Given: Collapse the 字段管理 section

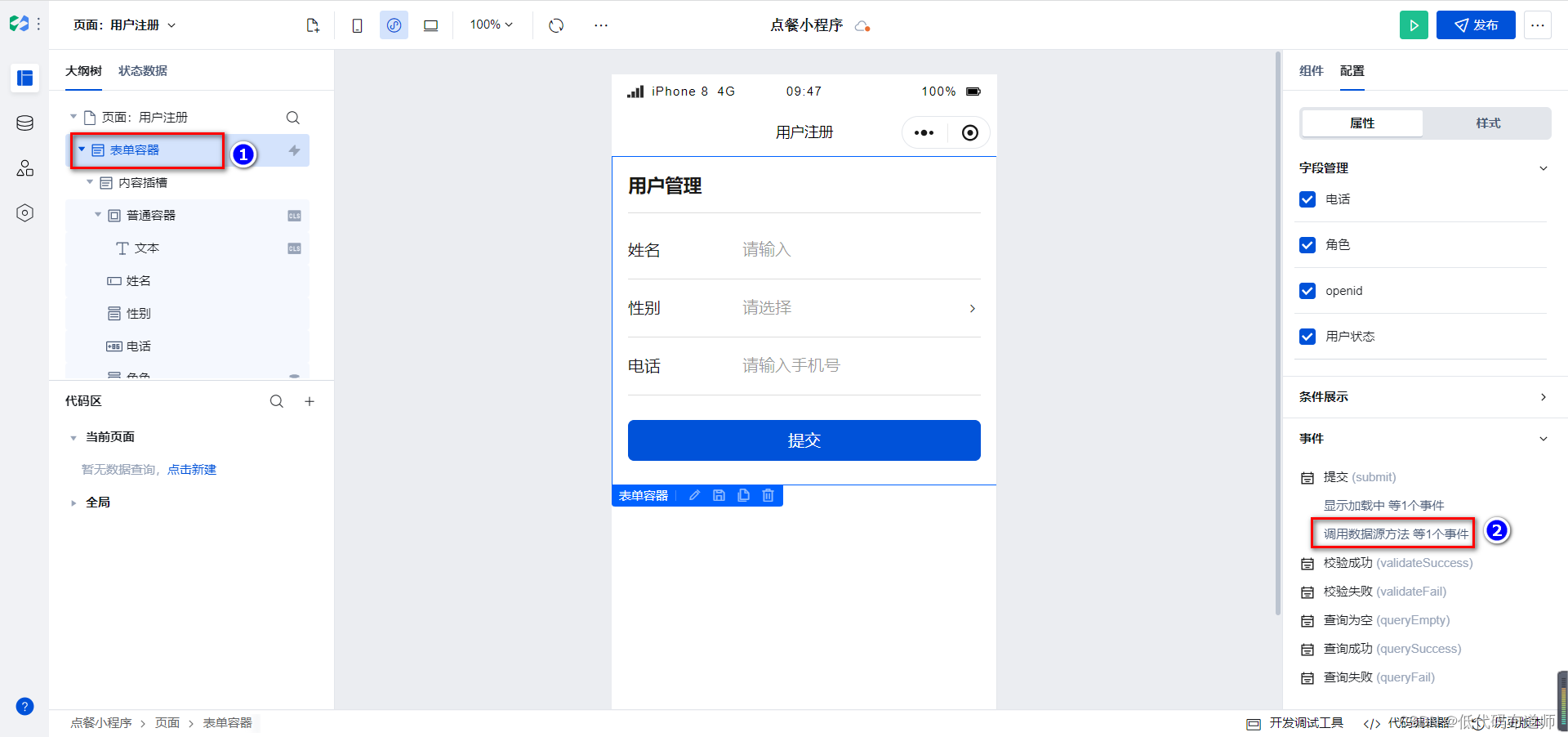Looking at the screenshot, I should pos(1543,168).
